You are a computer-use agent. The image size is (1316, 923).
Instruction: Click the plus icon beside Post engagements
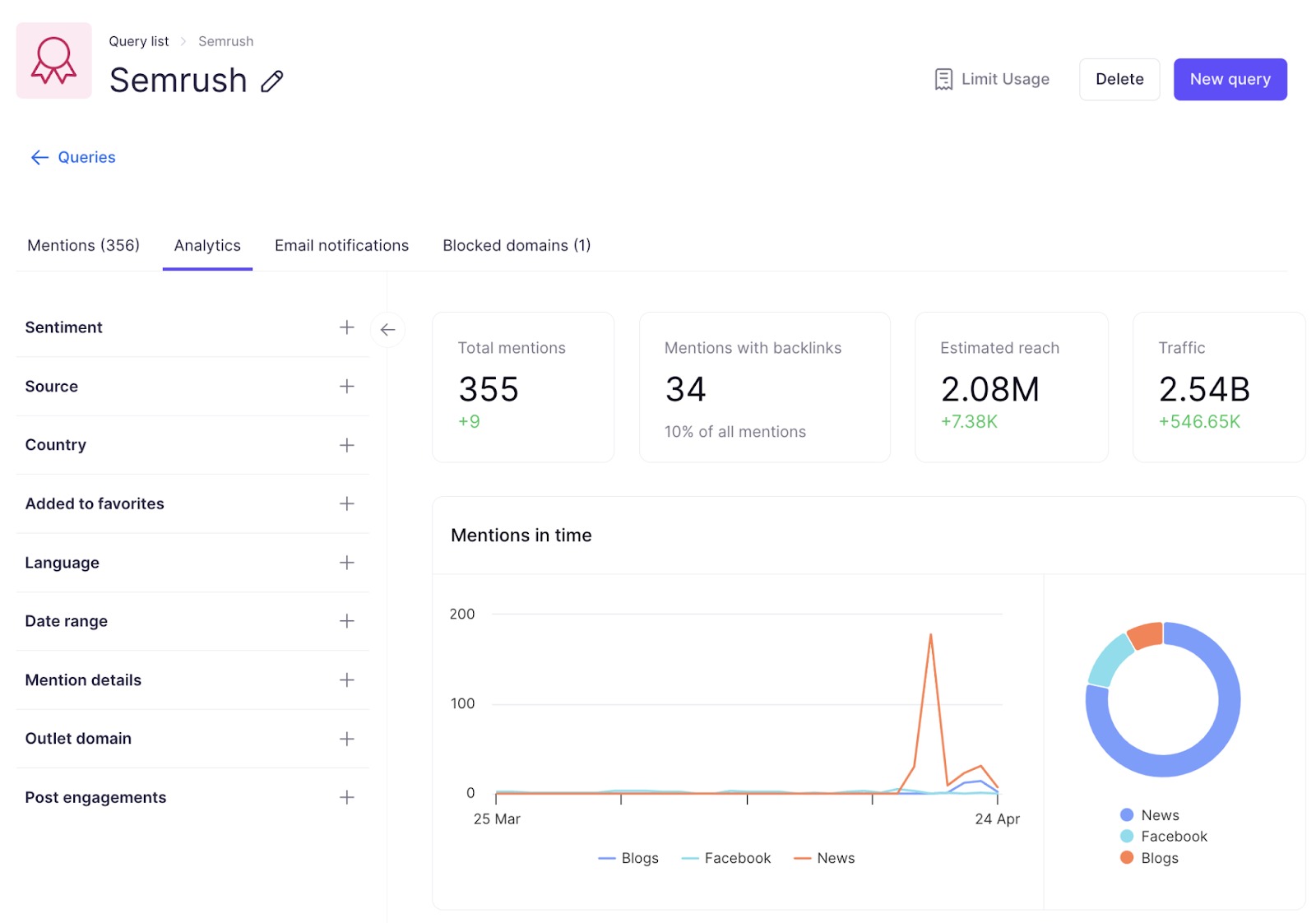pos(347,797)
